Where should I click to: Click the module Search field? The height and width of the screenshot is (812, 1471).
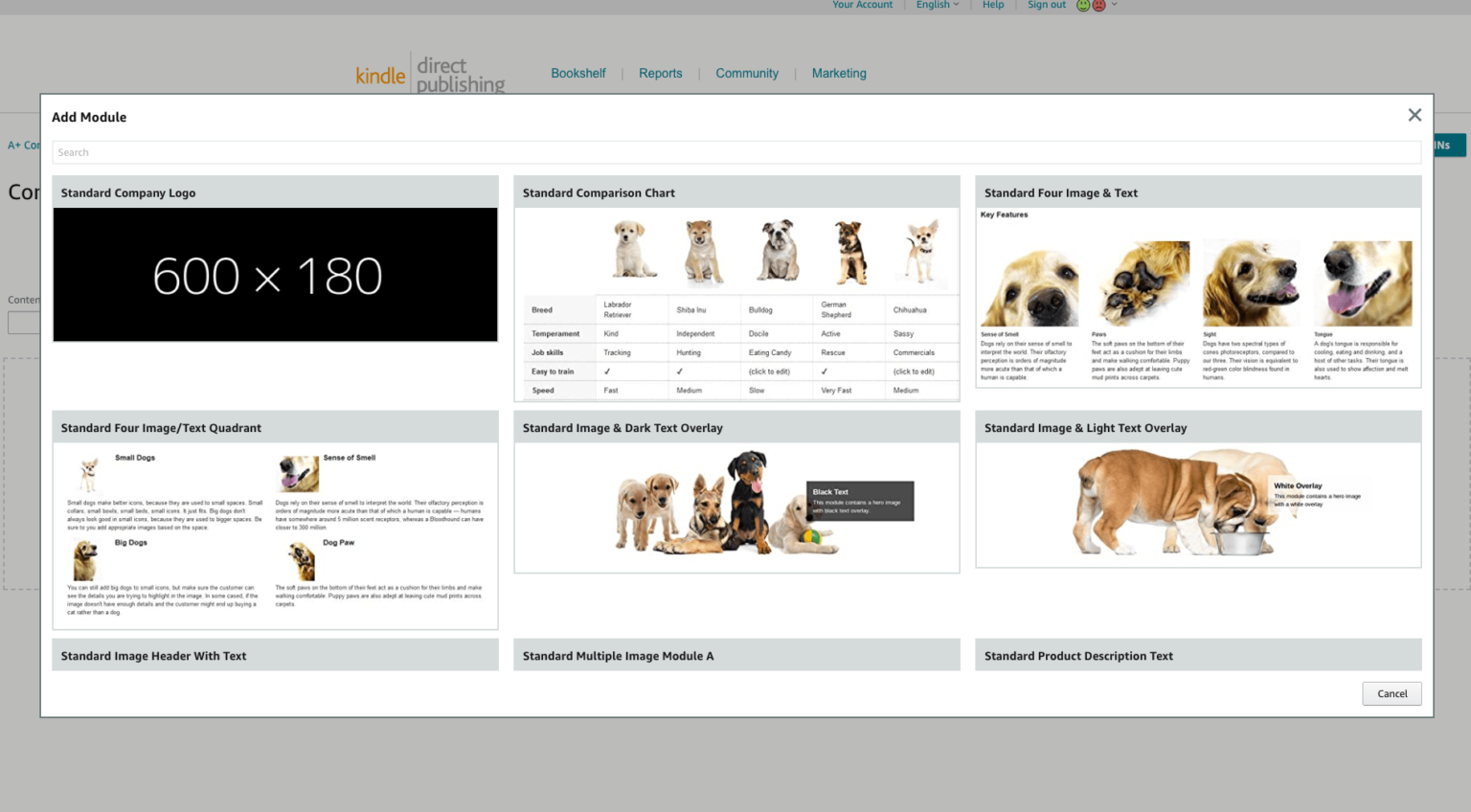(735, 152)
